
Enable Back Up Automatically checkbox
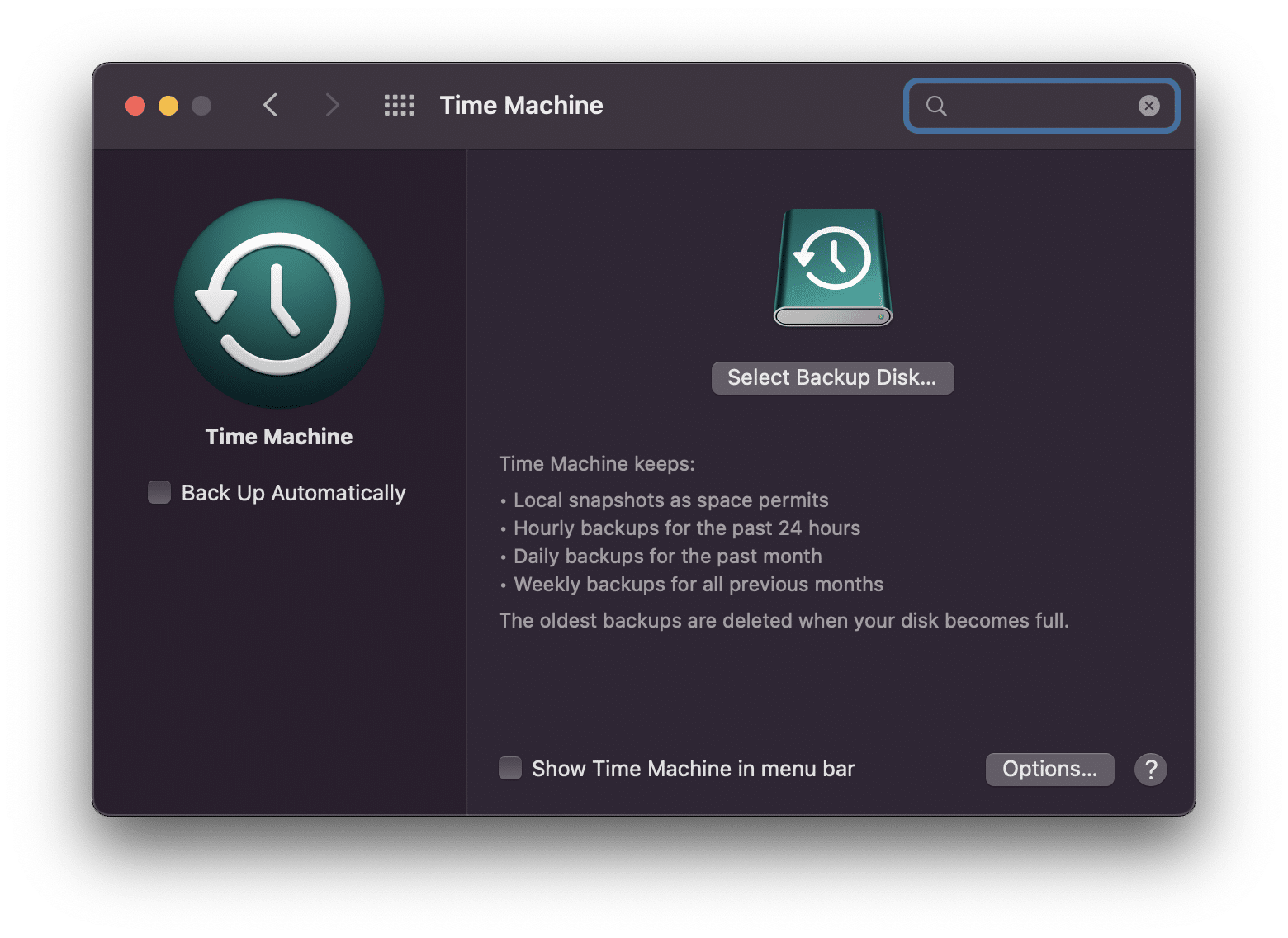click(x=159, y=492)
